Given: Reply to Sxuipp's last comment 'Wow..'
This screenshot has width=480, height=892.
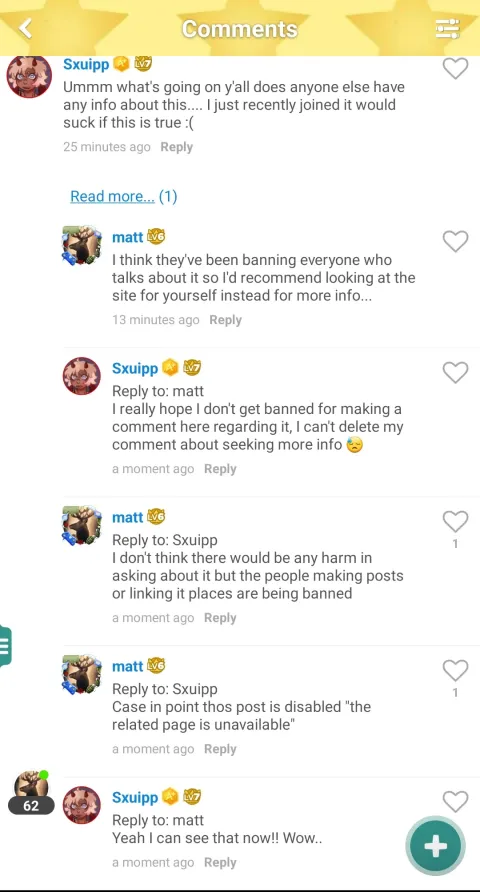Looking at the screenshot, I should click(220, 862).
